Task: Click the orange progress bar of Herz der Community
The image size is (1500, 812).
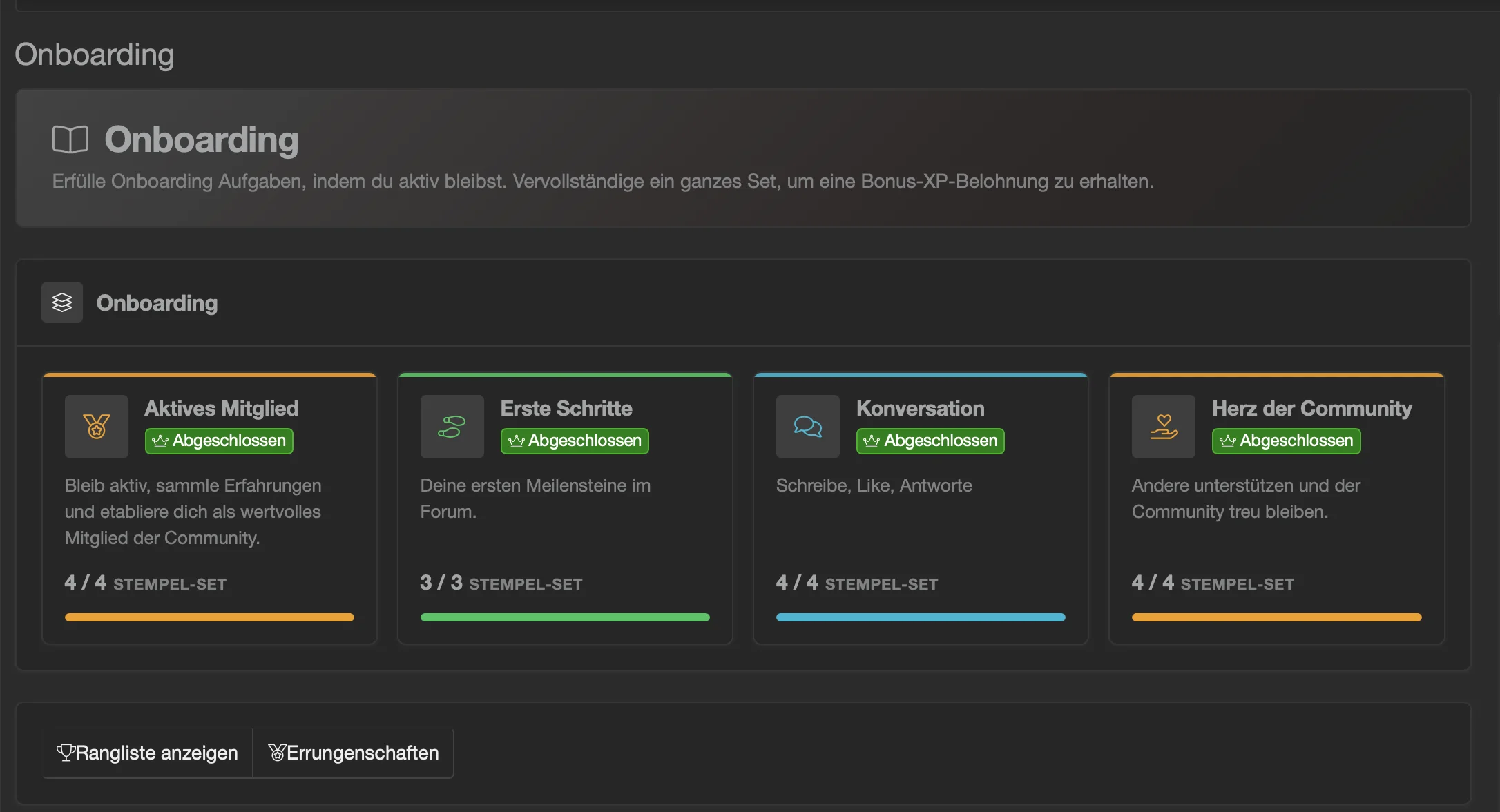Action: click(x=1277, y=617)
